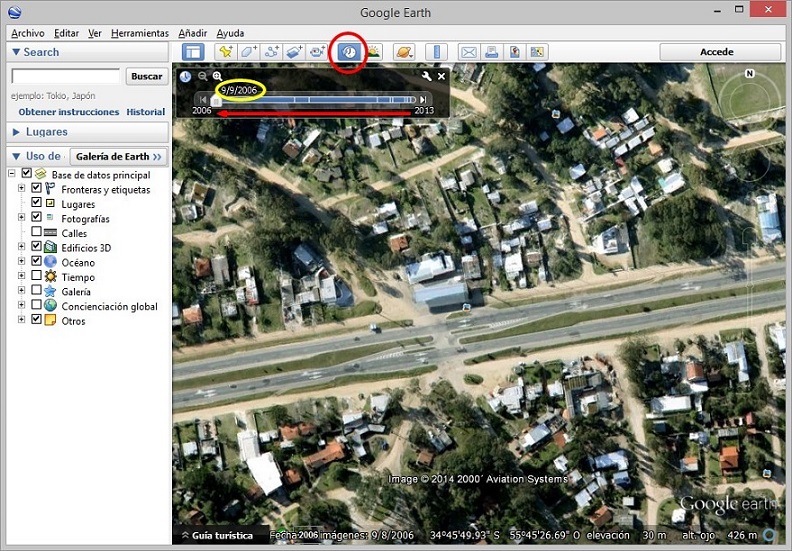Open the Archivo menu
792x551 pixels.
[28, 33]
